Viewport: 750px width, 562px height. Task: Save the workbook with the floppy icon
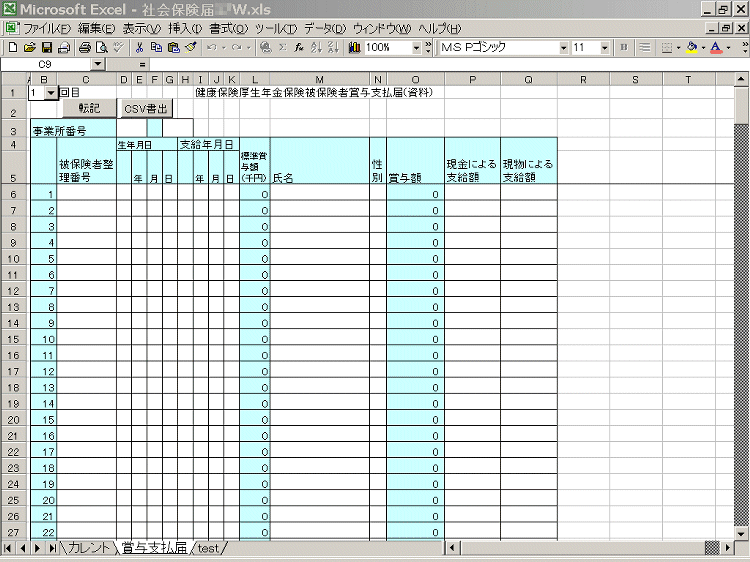tap(46, 47)
